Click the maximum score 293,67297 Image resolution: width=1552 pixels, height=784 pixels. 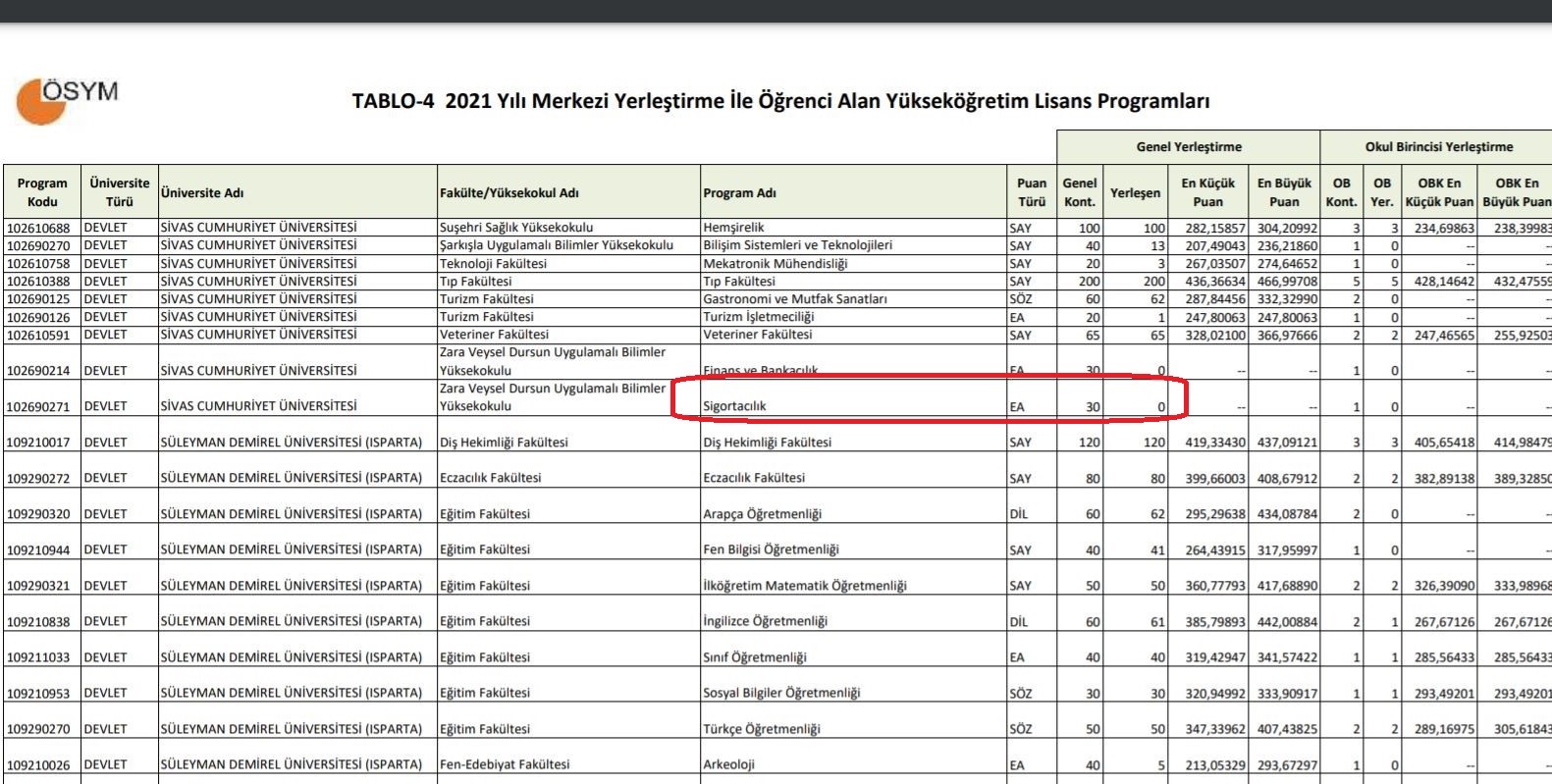click(x=1287, y=764)
